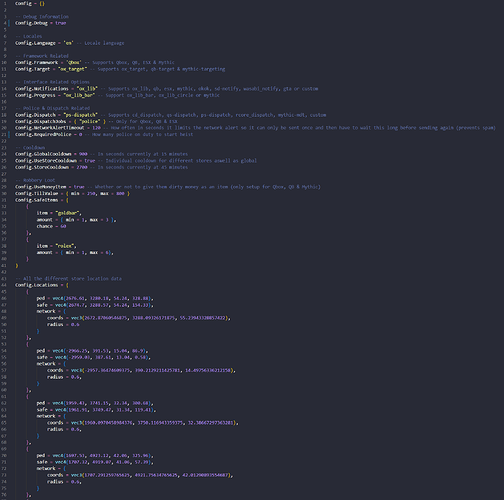Click the 'ped' key on line 70

[41, 455]
